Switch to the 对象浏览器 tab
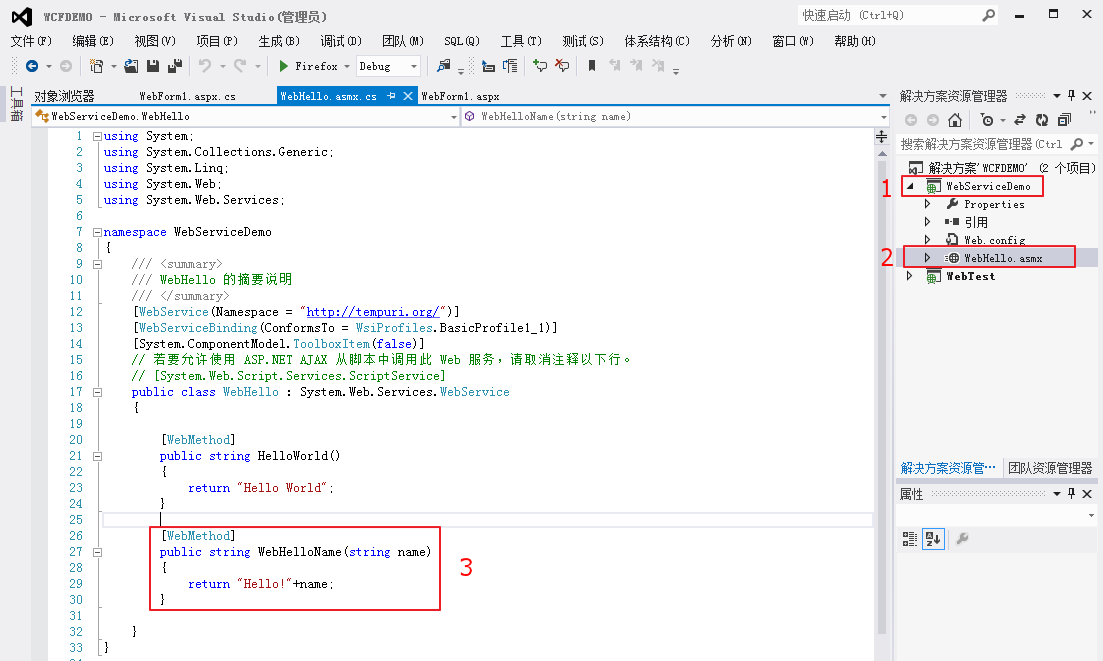 64,96
